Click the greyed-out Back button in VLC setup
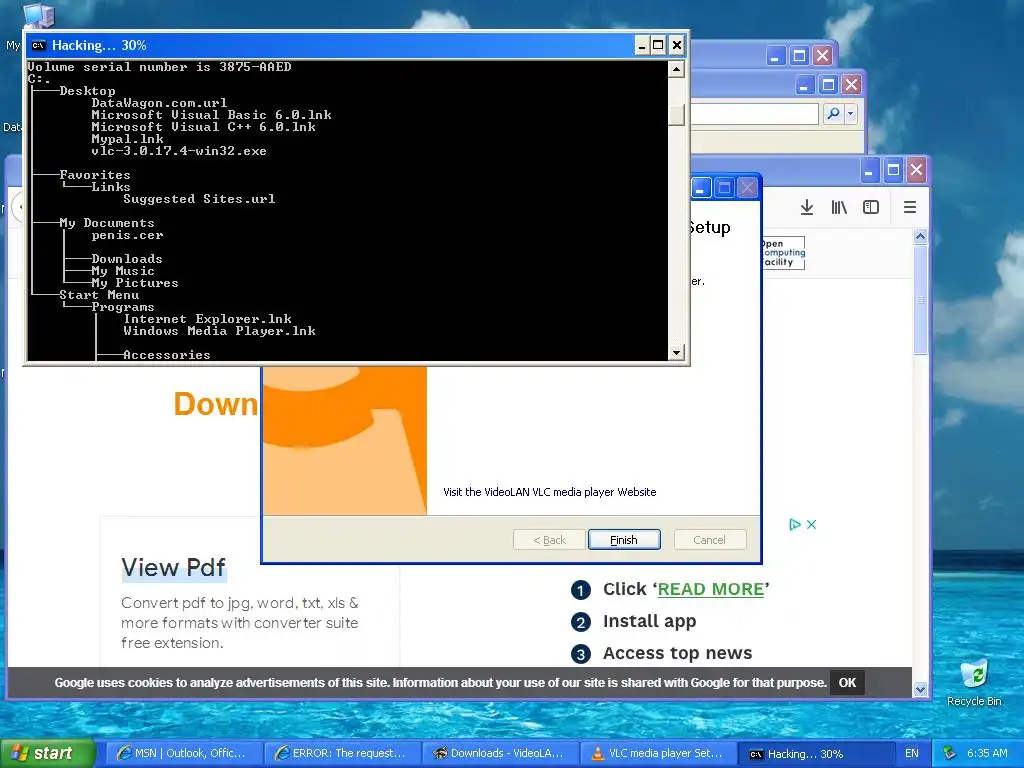 click(549, 540)
